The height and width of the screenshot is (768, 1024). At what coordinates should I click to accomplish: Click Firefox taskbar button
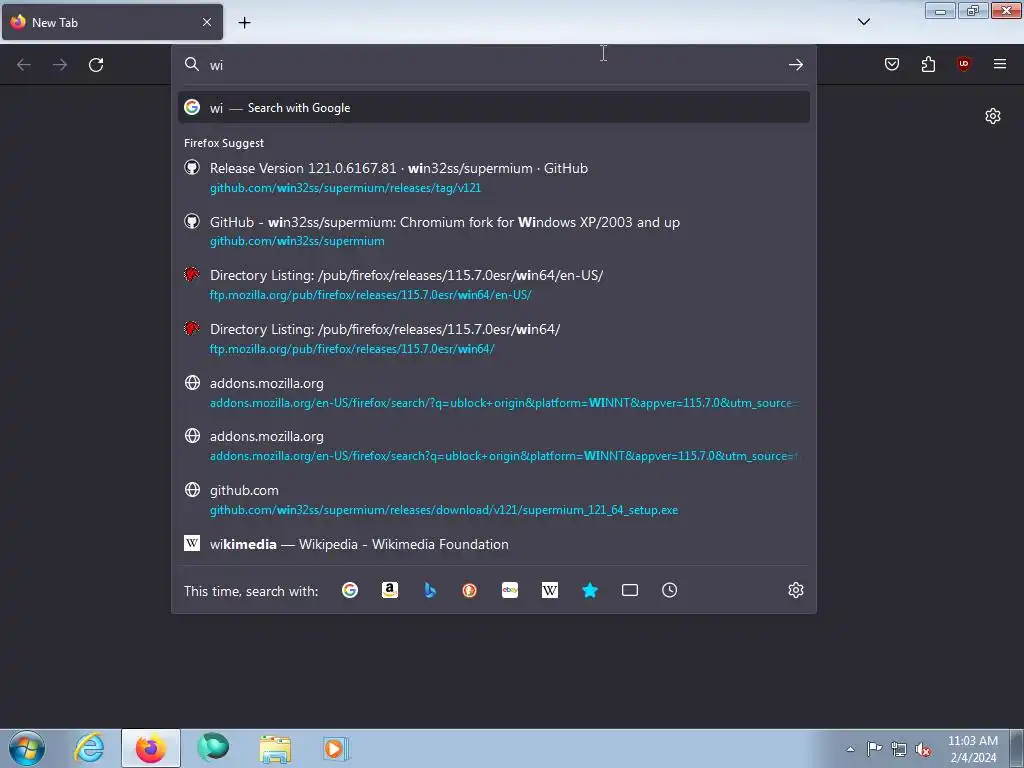click(x=151, y=748)
